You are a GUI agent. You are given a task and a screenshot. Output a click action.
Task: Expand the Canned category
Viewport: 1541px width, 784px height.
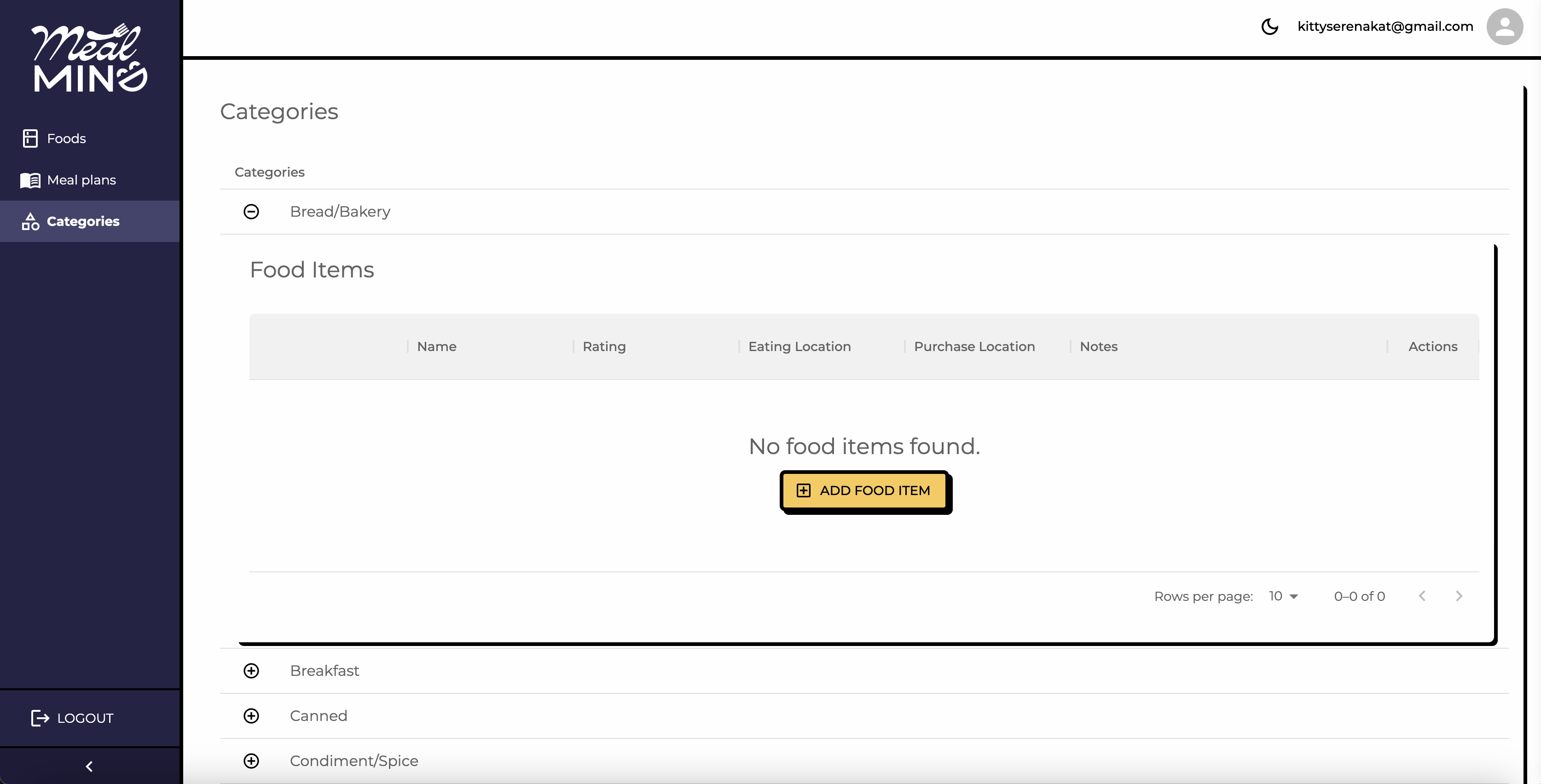coord(251,716)
